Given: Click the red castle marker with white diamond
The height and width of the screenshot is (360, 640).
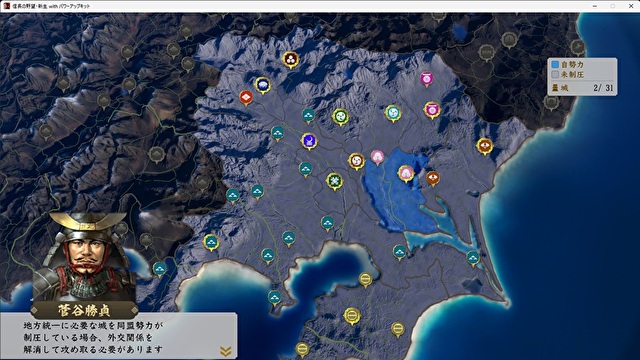Looking at the screenshot, I should (246, 97).
